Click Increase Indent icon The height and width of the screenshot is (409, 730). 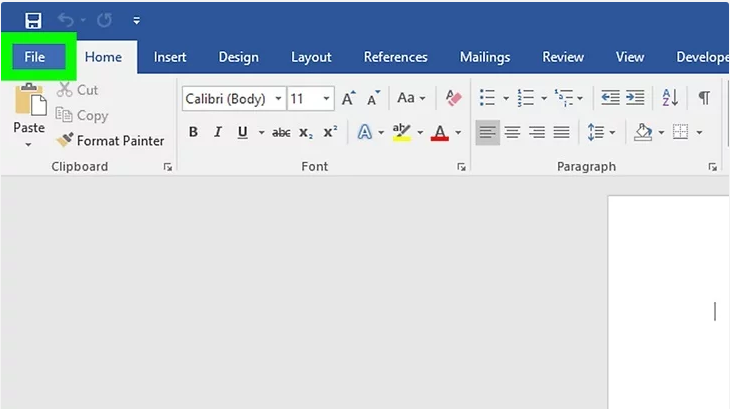(x=635, y=98)
